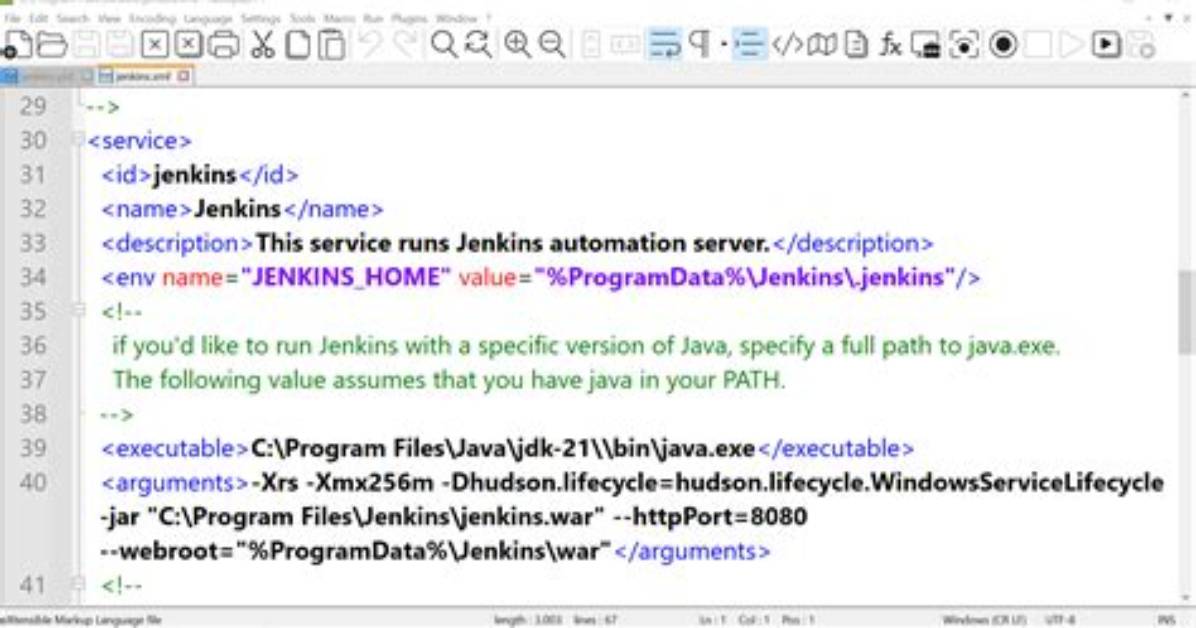Open the Document List panel icon
Screen dimensions: 1196x628
coord(856,45)
